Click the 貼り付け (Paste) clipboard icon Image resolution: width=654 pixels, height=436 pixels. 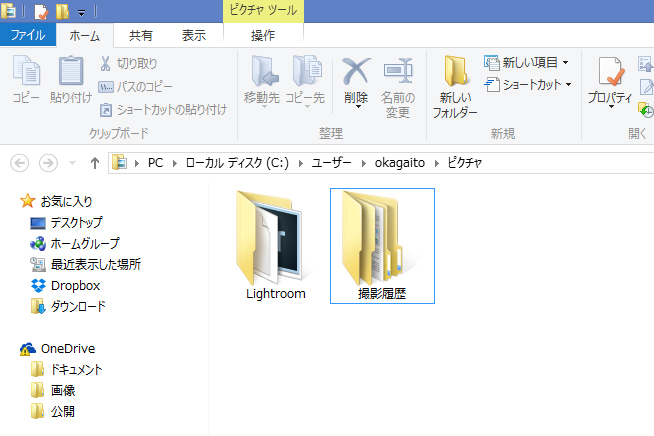pos(70,79)
